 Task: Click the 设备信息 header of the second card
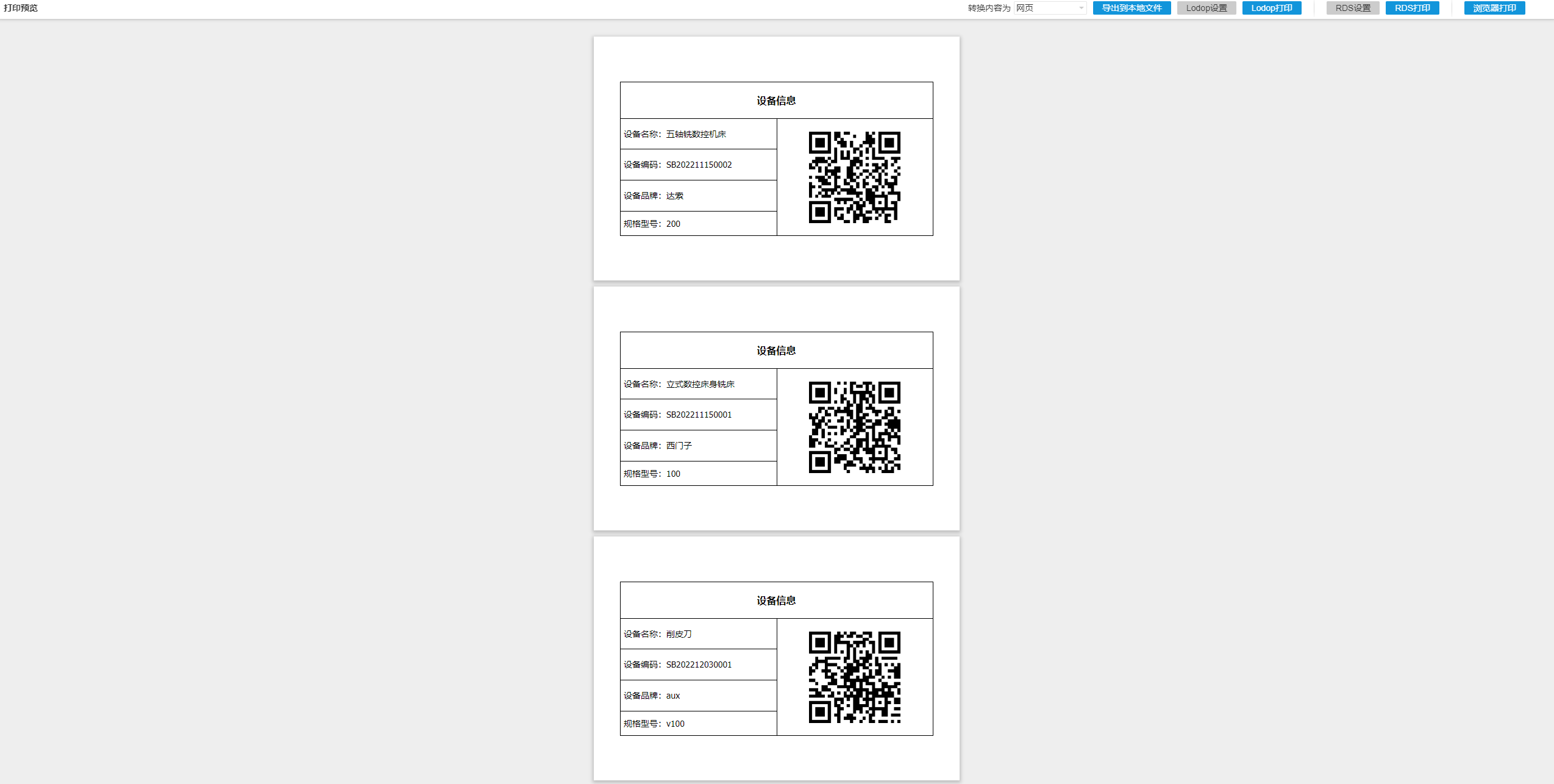pos(776,351)
